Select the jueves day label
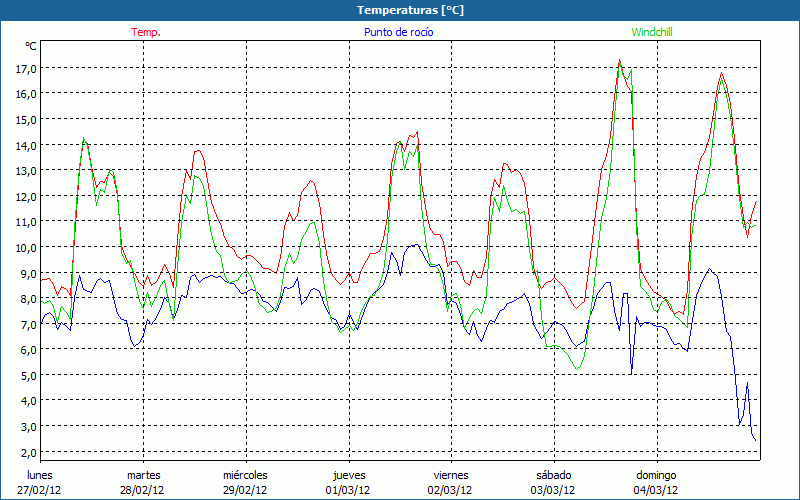The image size is (800, 500). (349, 475)
